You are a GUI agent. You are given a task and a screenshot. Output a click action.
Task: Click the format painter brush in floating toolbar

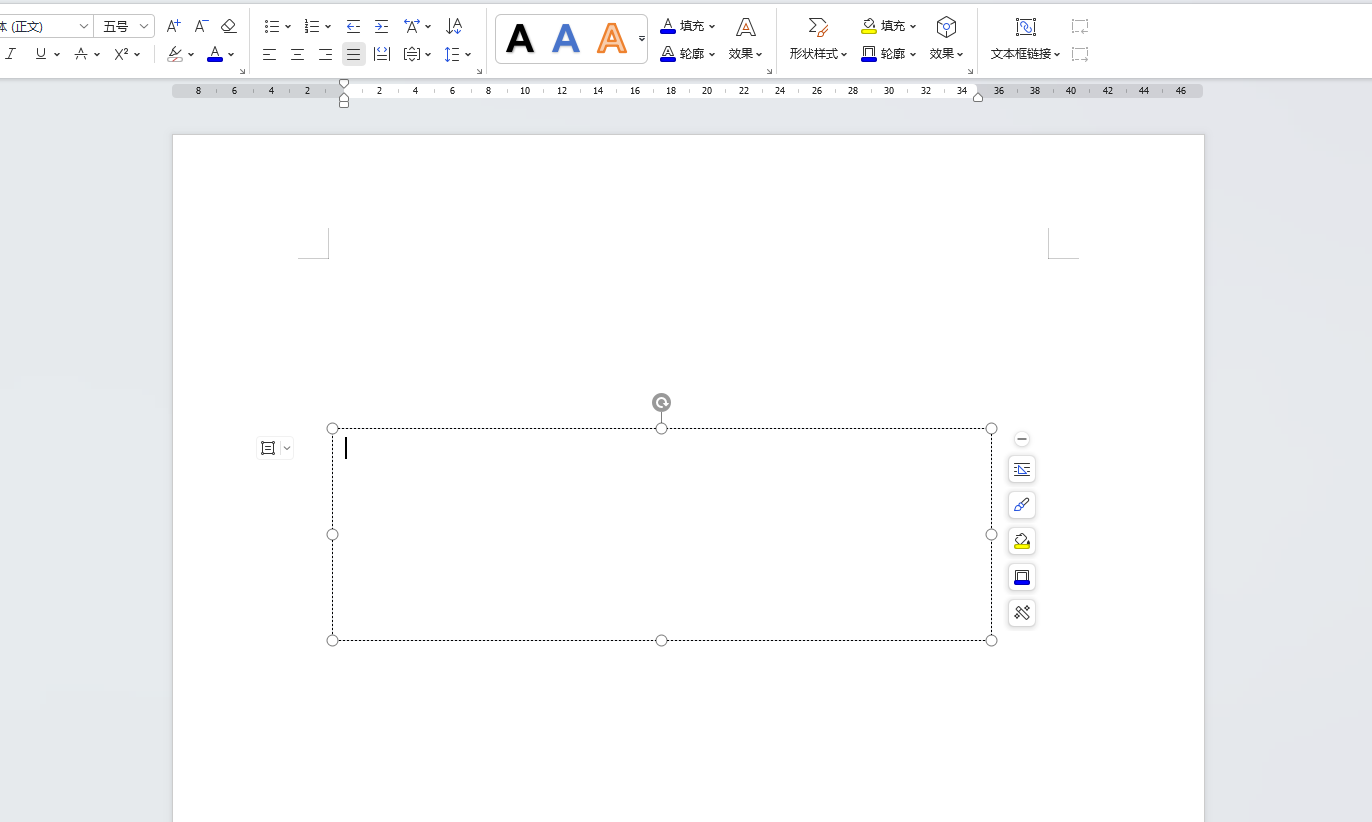coord(1021,505)
